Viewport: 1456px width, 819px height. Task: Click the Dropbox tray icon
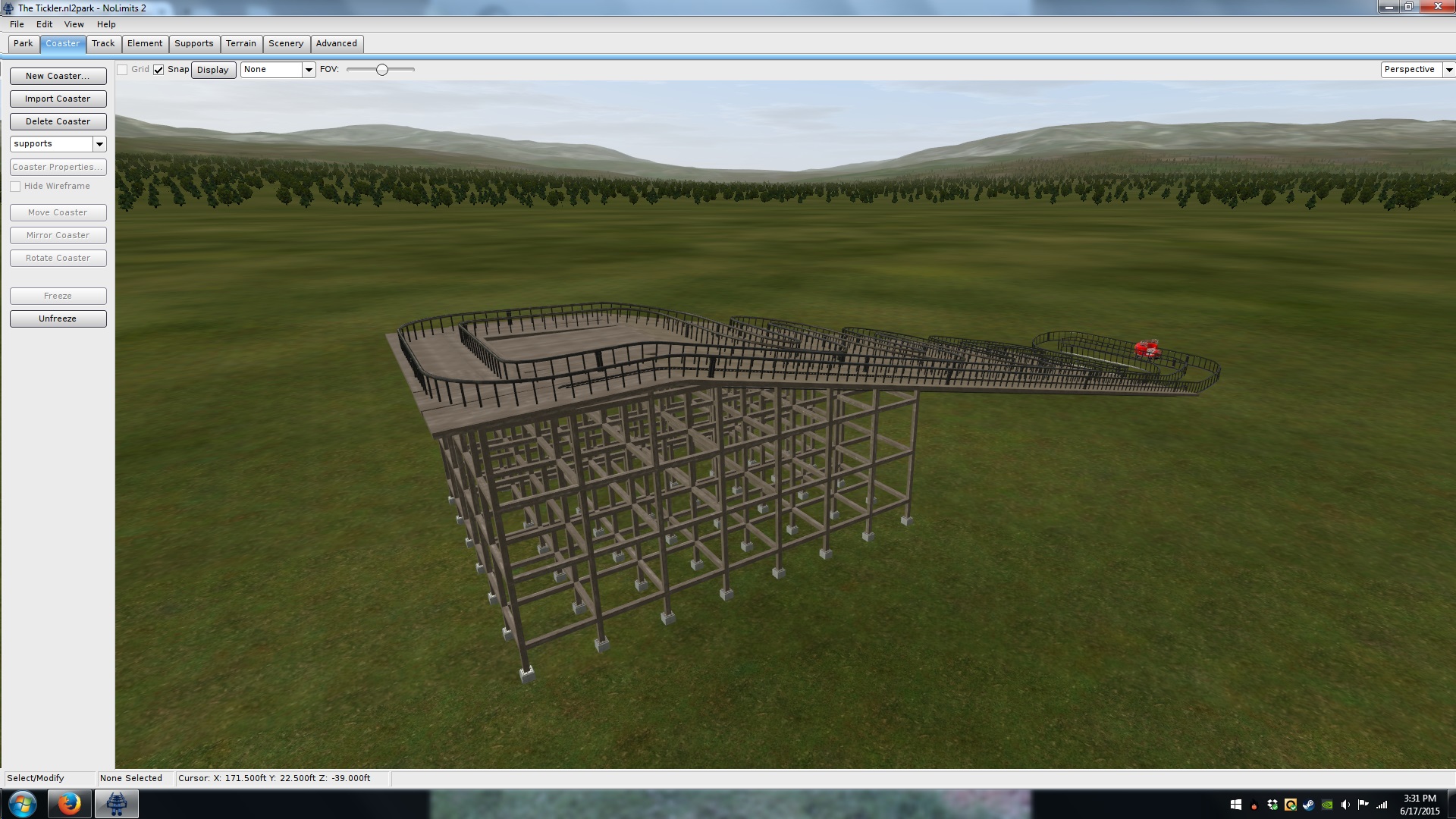1272,805
